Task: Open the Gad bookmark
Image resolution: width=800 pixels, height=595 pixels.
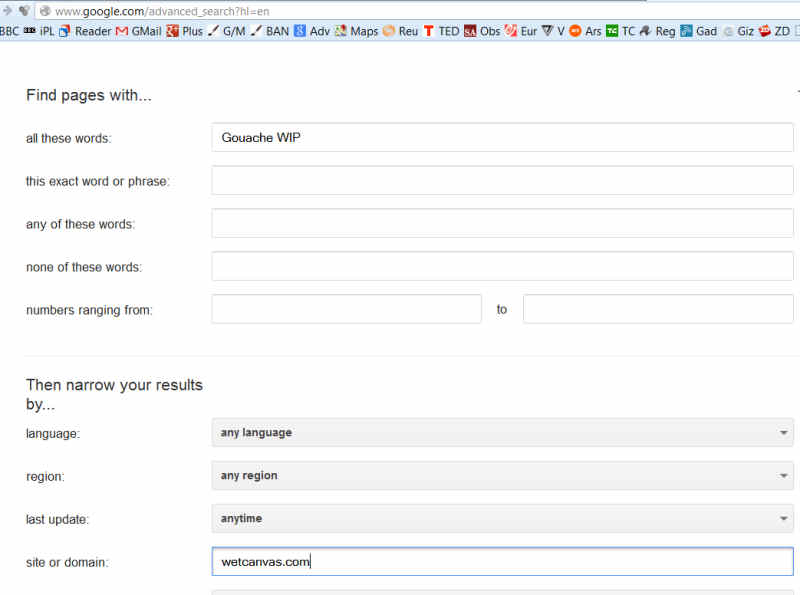Action: click(x=698, y=32)
